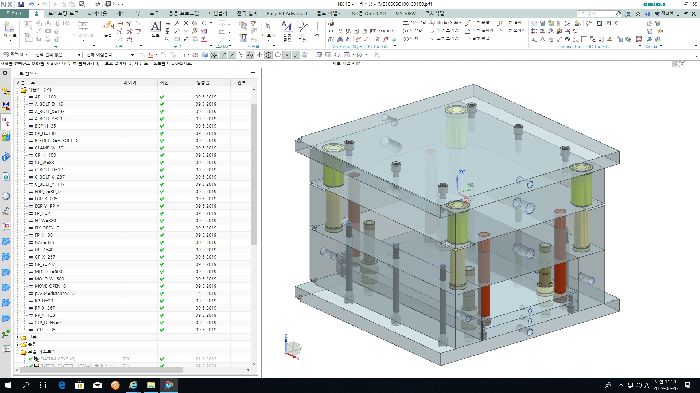This screenshot has width=700, height=393.
Task: Open the green File tab
Action: (14, 13)
